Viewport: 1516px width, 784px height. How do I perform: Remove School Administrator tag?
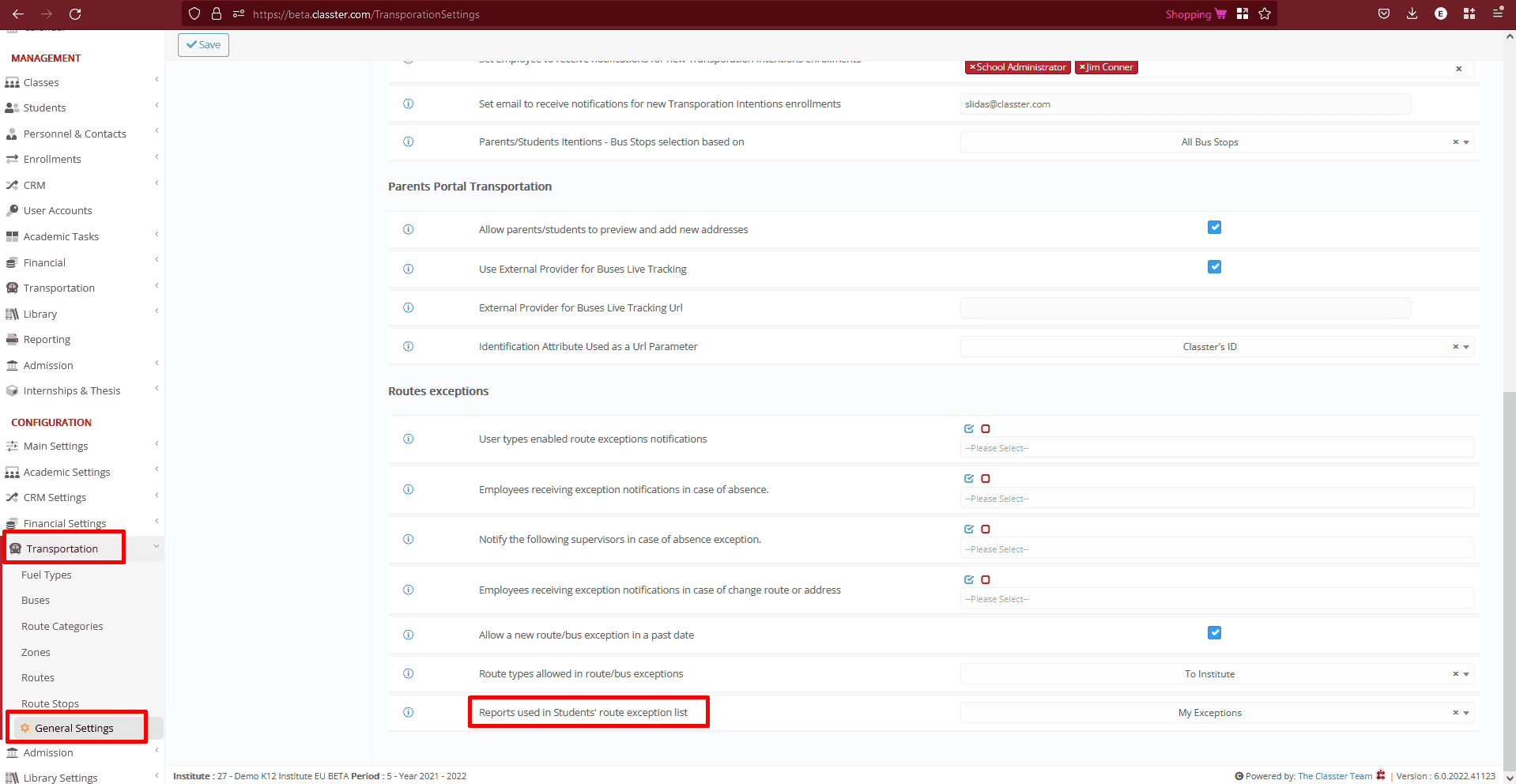pyautogui.click(x=973, y=67)
